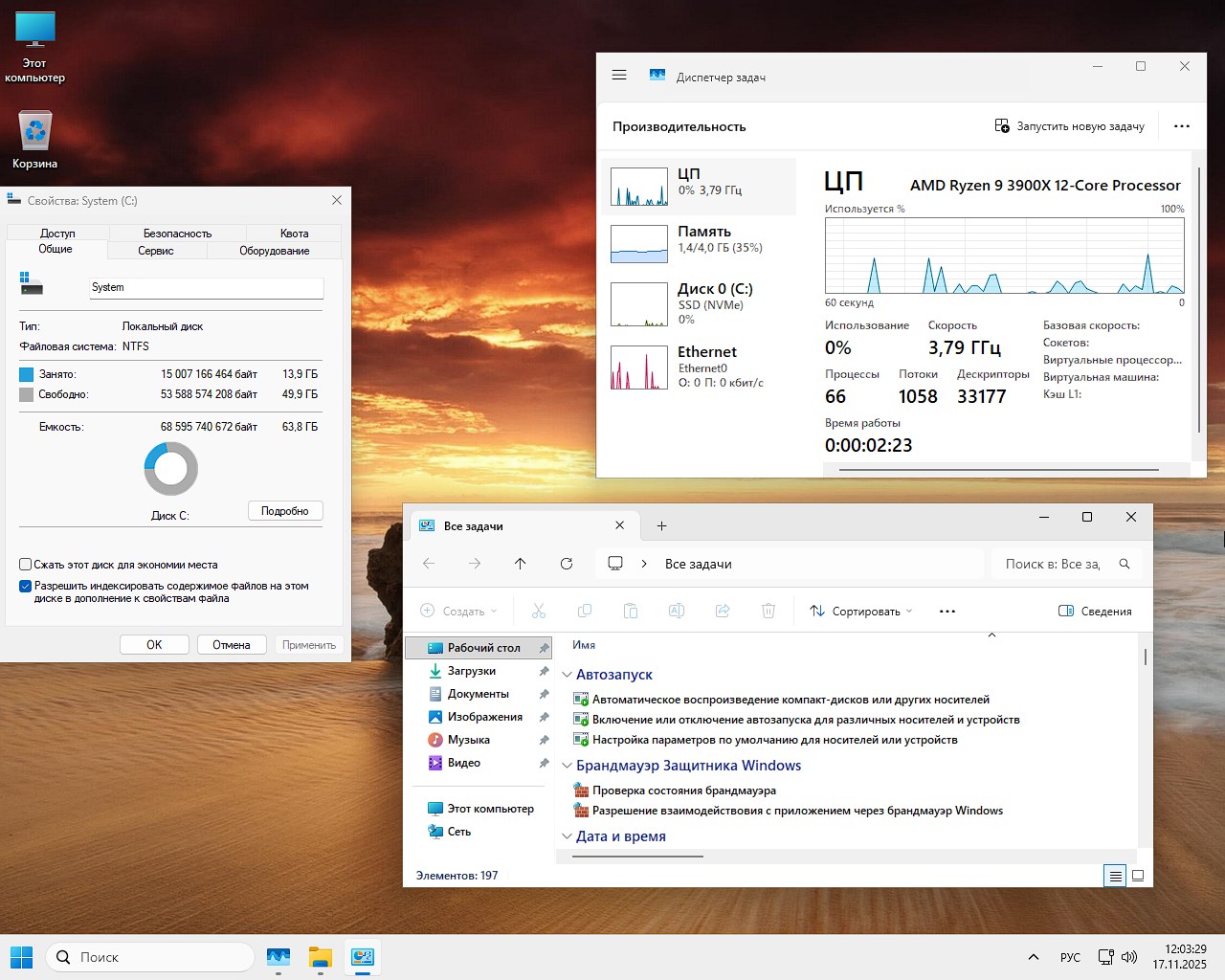Uncheck allow file content indexing checkbox
Screen dimensions: 1225x980
(26, 586)
